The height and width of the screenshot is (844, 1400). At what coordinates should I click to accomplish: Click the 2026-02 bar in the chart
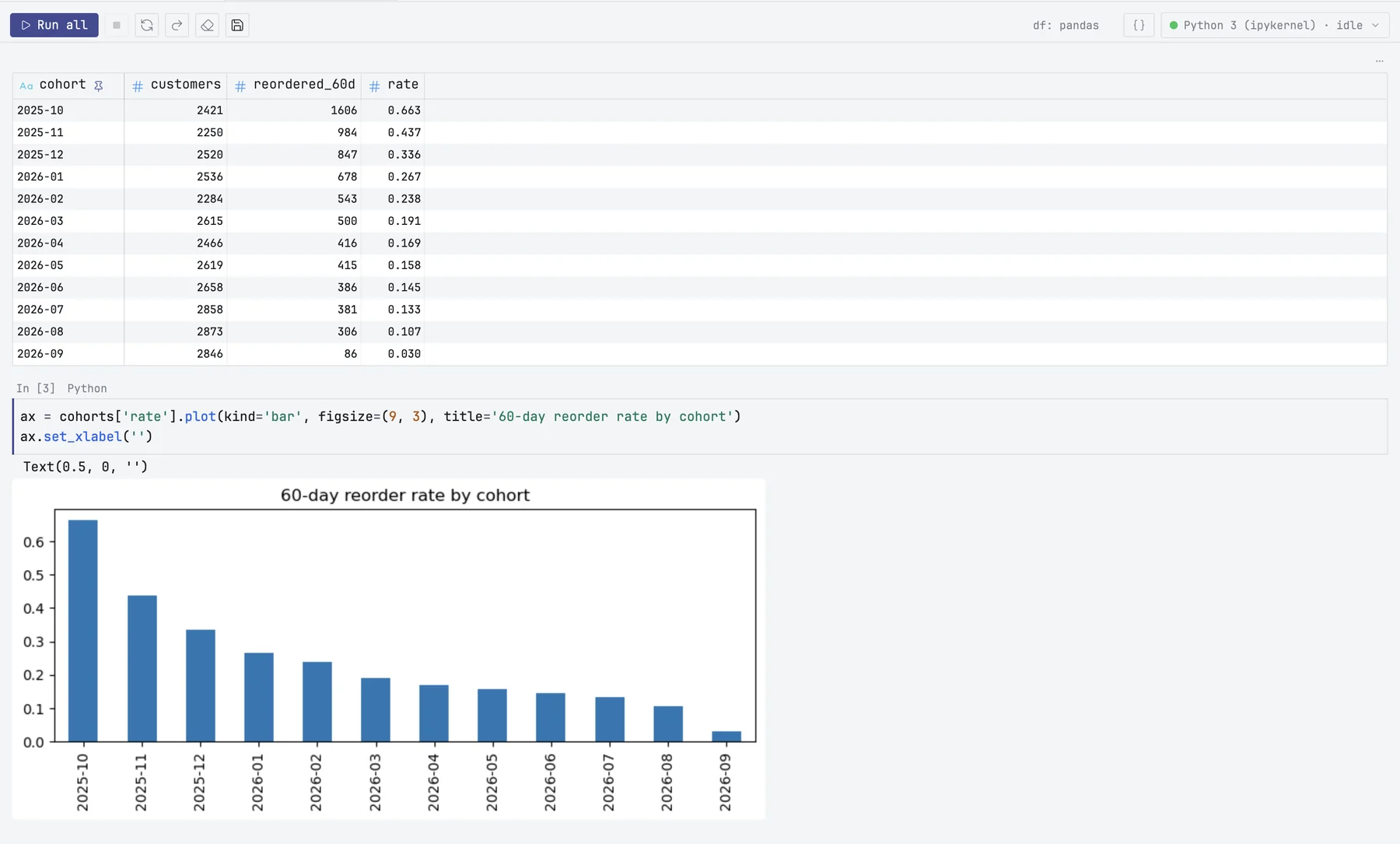point(317,702)
